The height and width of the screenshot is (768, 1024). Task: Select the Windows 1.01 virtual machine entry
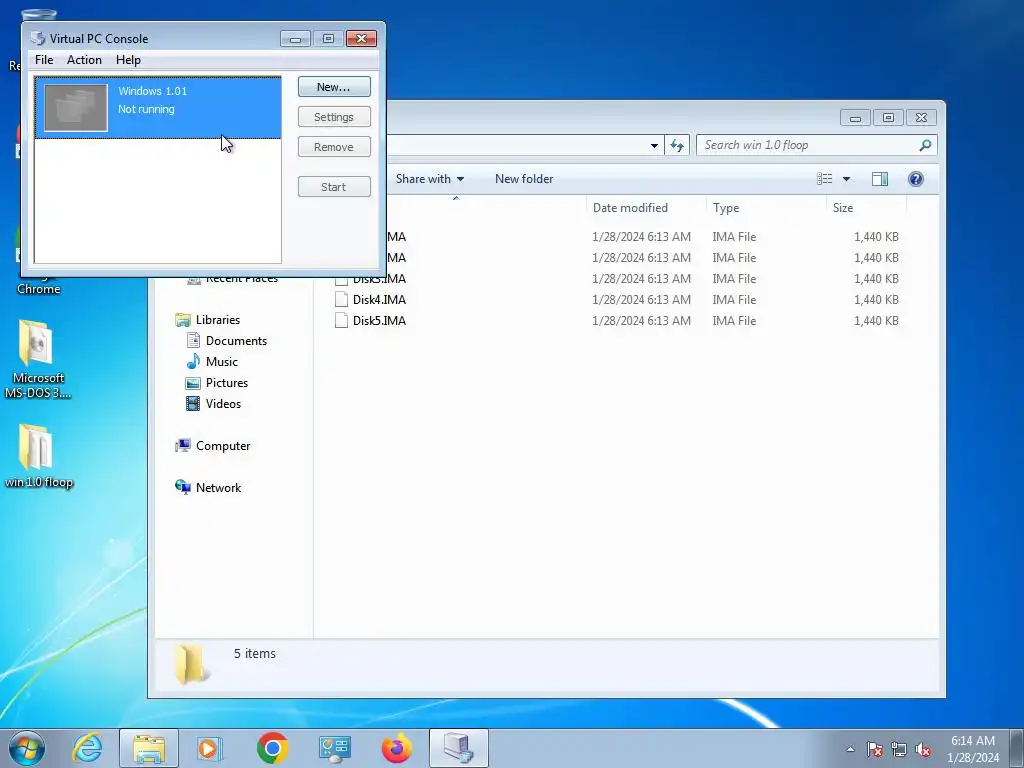pos(157,107)
